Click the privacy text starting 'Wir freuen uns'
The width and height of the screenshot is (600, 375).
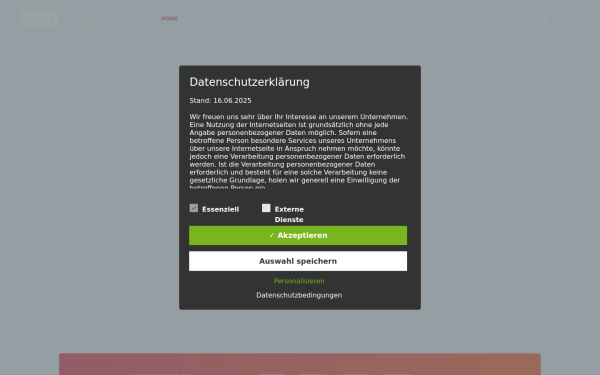[x=298, y=151]
